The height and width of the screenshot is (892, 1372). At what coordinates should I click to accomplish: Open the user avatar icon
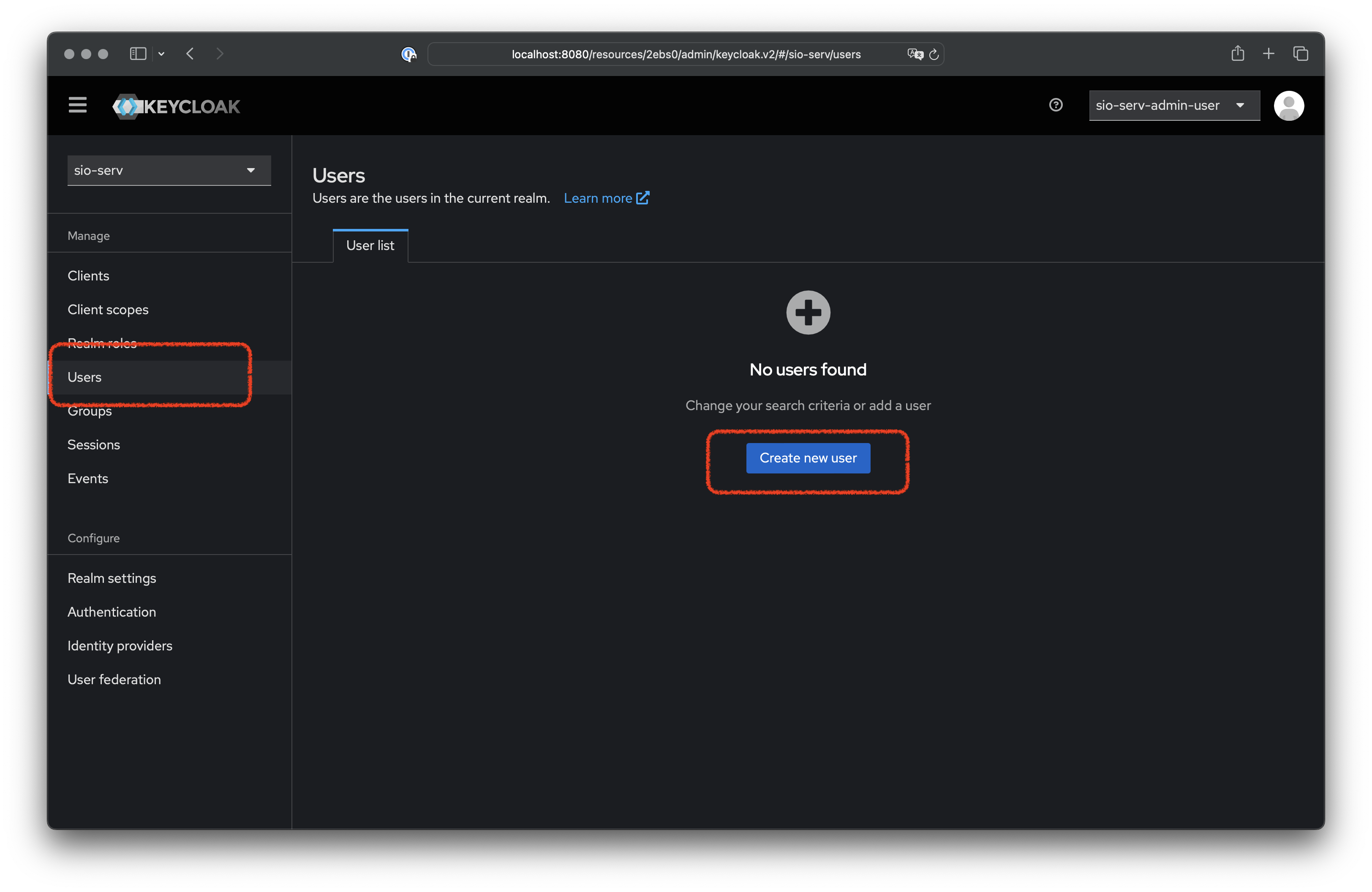point(1288,106)
